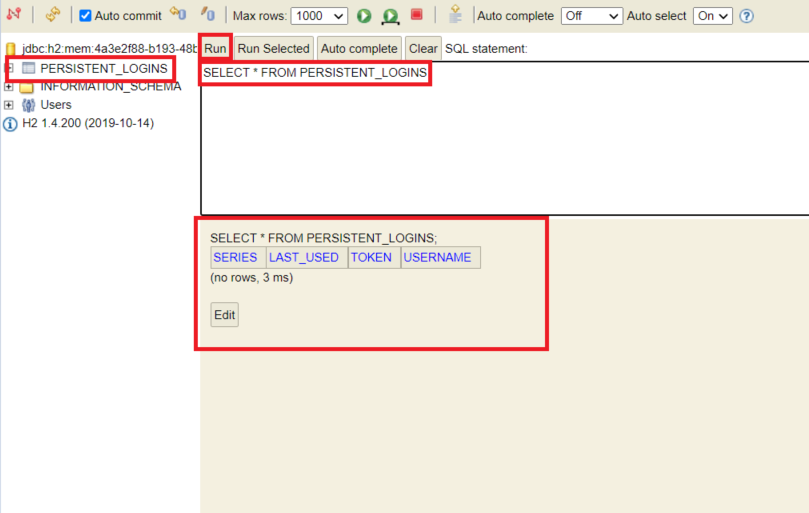Screen dimensions: 809x513
Task: Click the green Run play icon
Action: 364,16
